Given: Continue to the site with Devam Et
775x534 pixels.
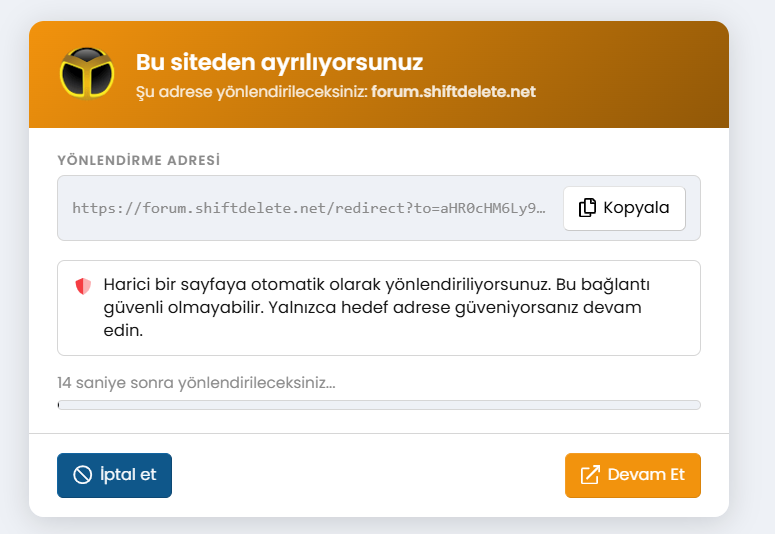Looking at the screenshot, I should click(633, 475).
